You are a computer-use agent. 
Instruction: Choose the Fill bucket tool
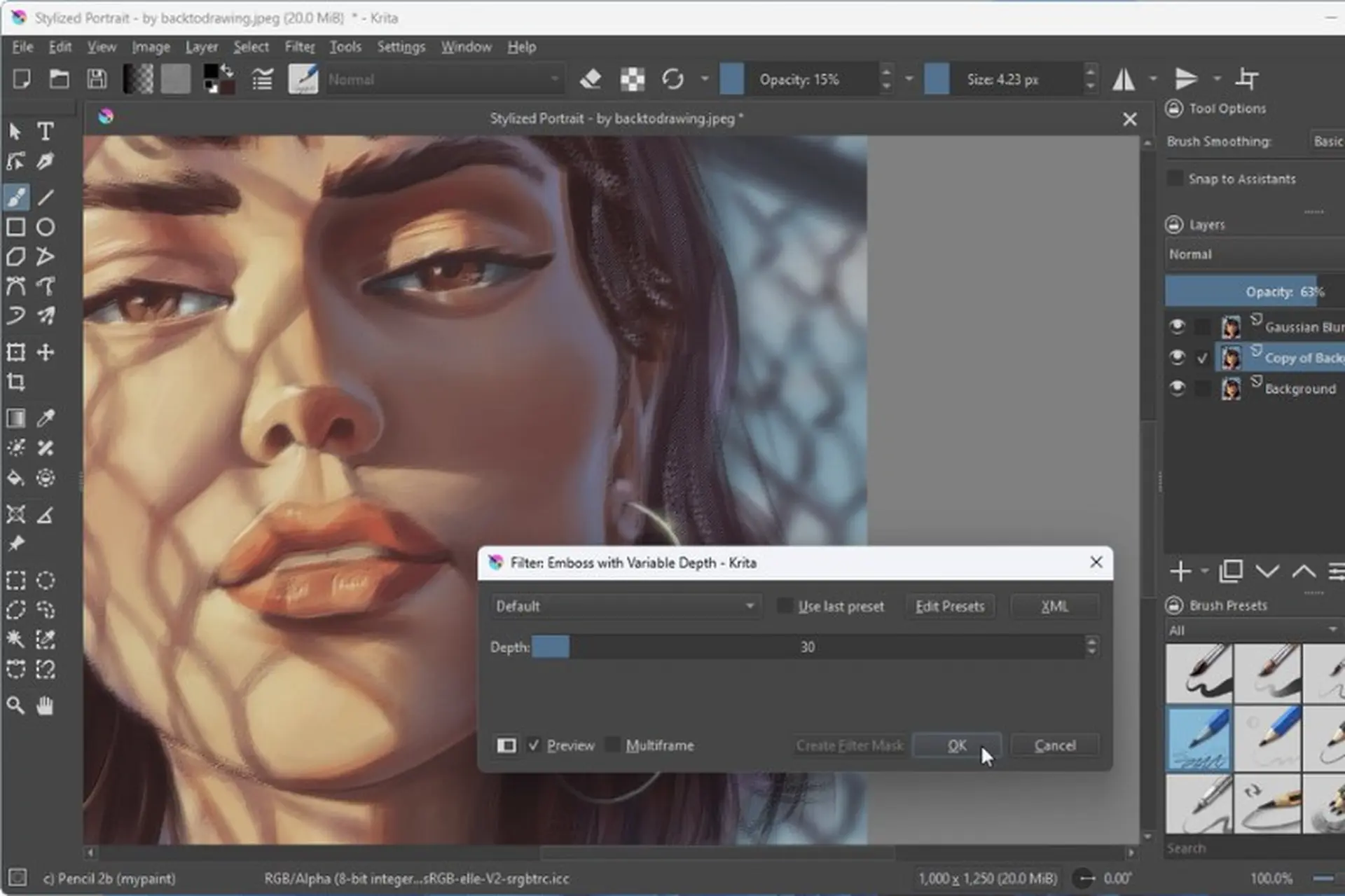coord(15,478)
